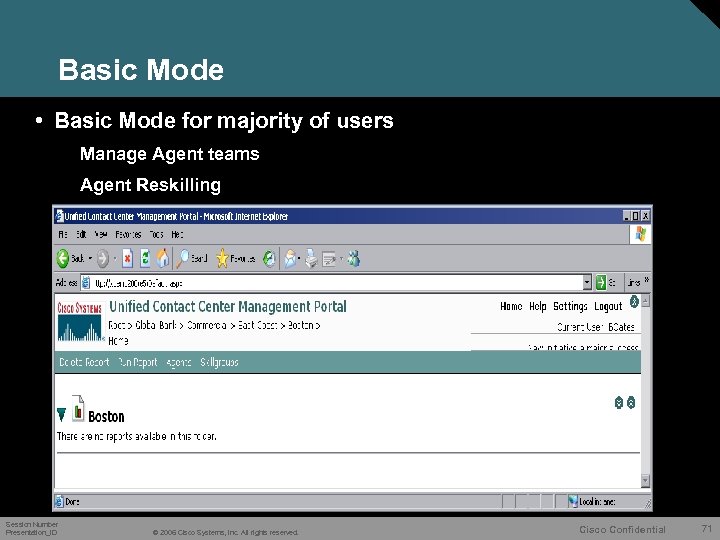Click the Help link in portal header

538,306
